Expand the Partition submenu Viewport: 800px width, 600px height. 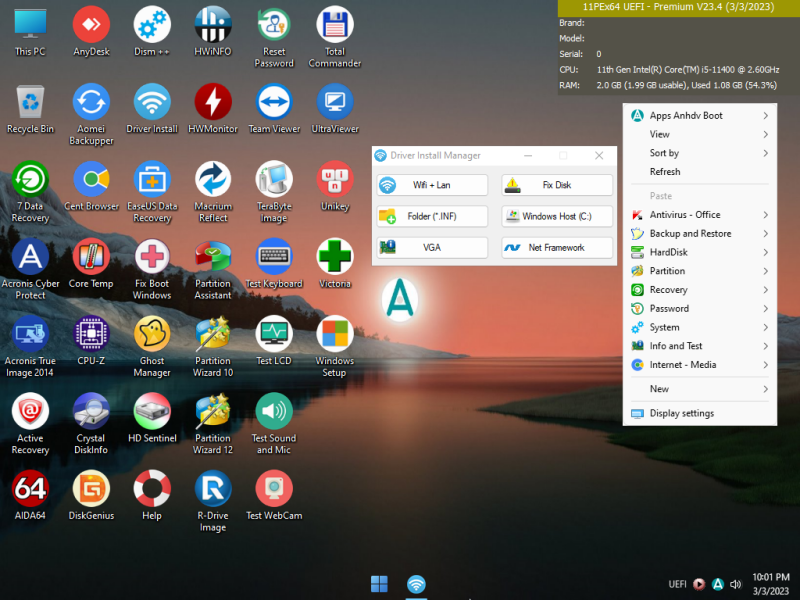[x=699, y=271]
